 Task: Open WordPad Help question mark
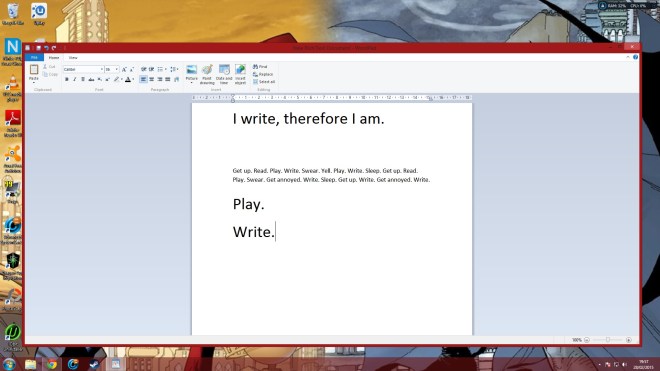point(635,57)
